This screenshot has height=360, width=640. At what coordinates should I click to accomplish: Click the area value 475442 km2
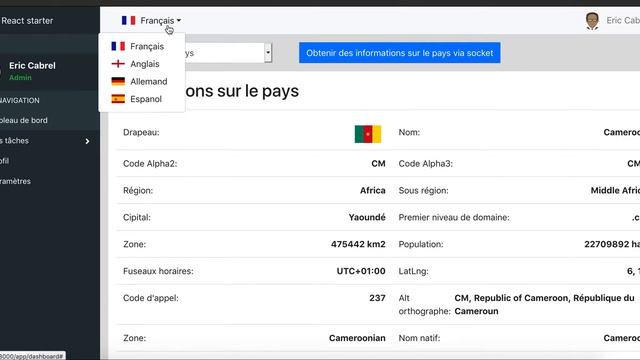(x=358, y=244)
